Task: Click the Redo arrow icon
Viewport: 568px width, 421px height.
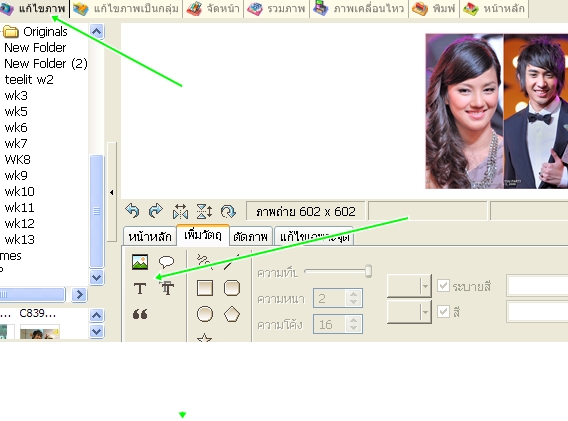Action: (156, 210)
